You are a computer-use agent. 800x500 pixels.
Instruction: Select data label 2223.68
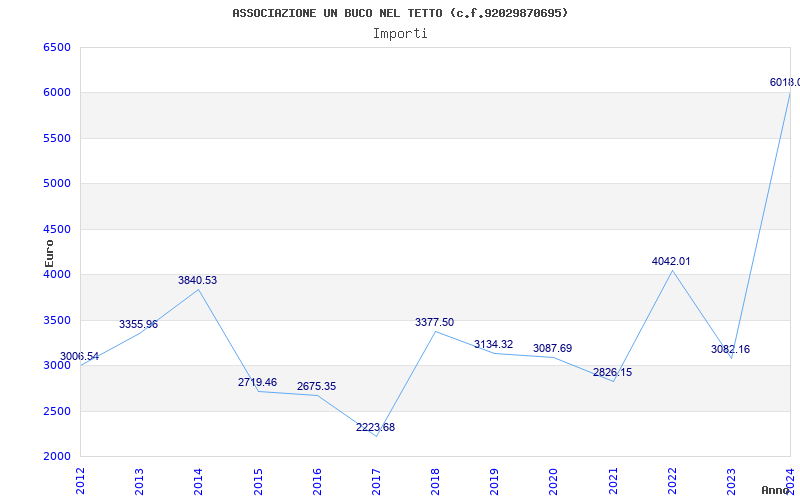click(376, 427)
